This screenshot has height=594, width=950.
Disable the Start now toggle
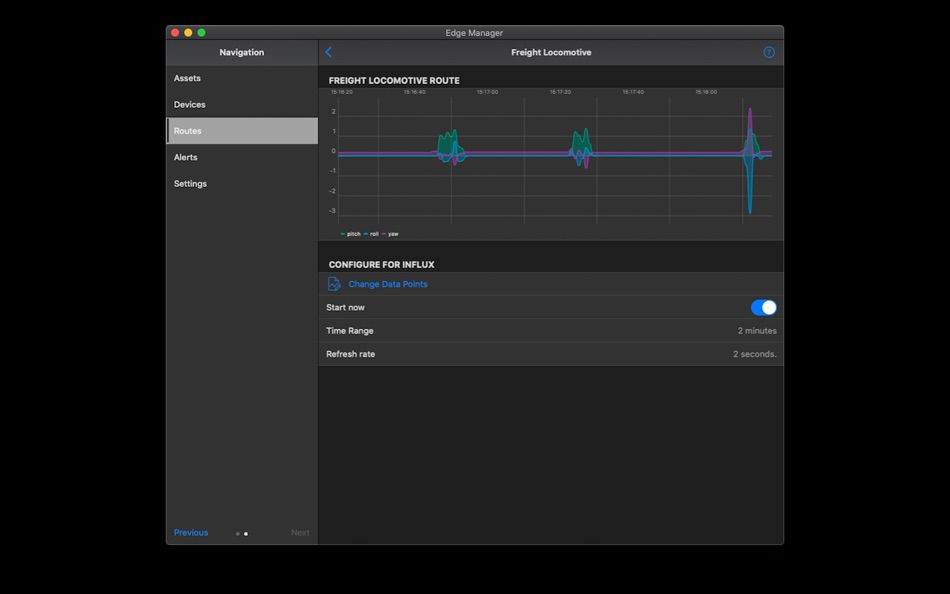pos(763,307)
